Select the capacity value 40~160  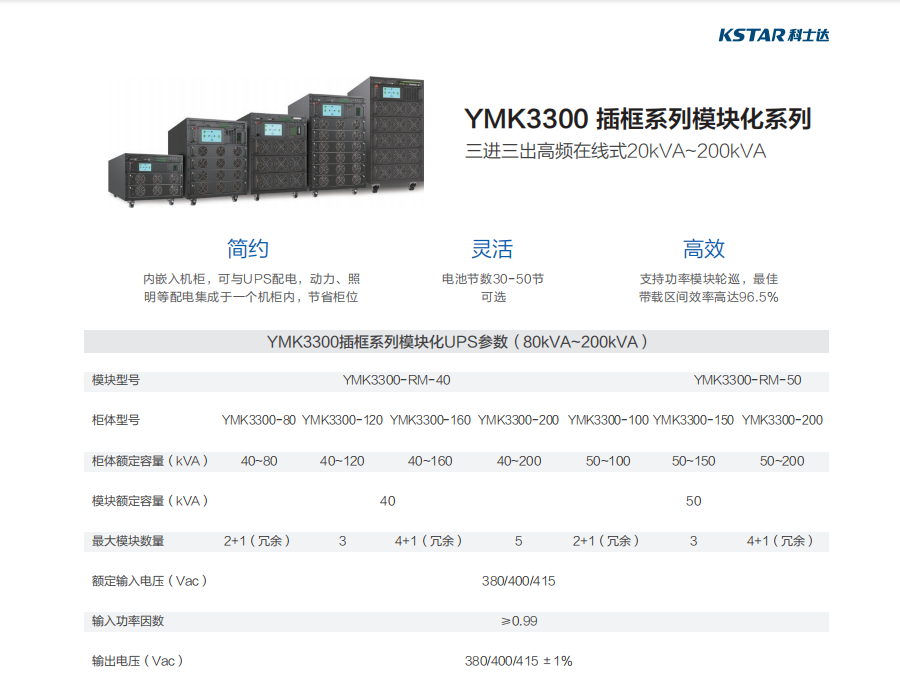point(430,461)
